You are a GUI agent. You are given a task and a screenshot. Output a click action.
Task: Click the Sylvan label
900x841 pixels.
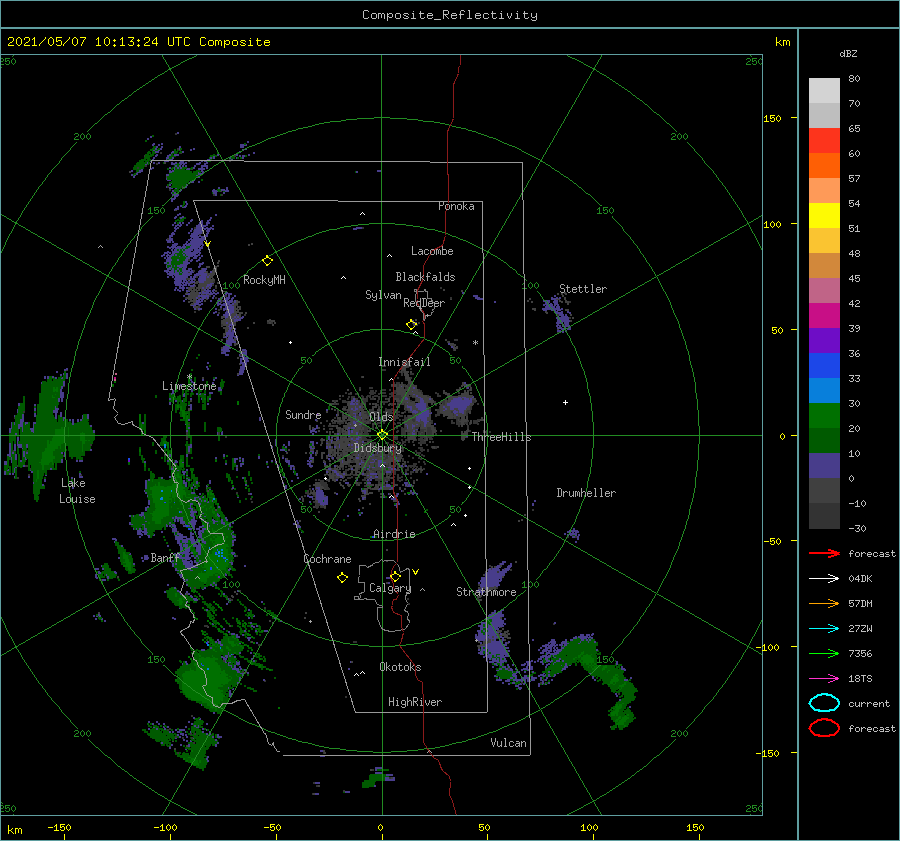point(383,296)
